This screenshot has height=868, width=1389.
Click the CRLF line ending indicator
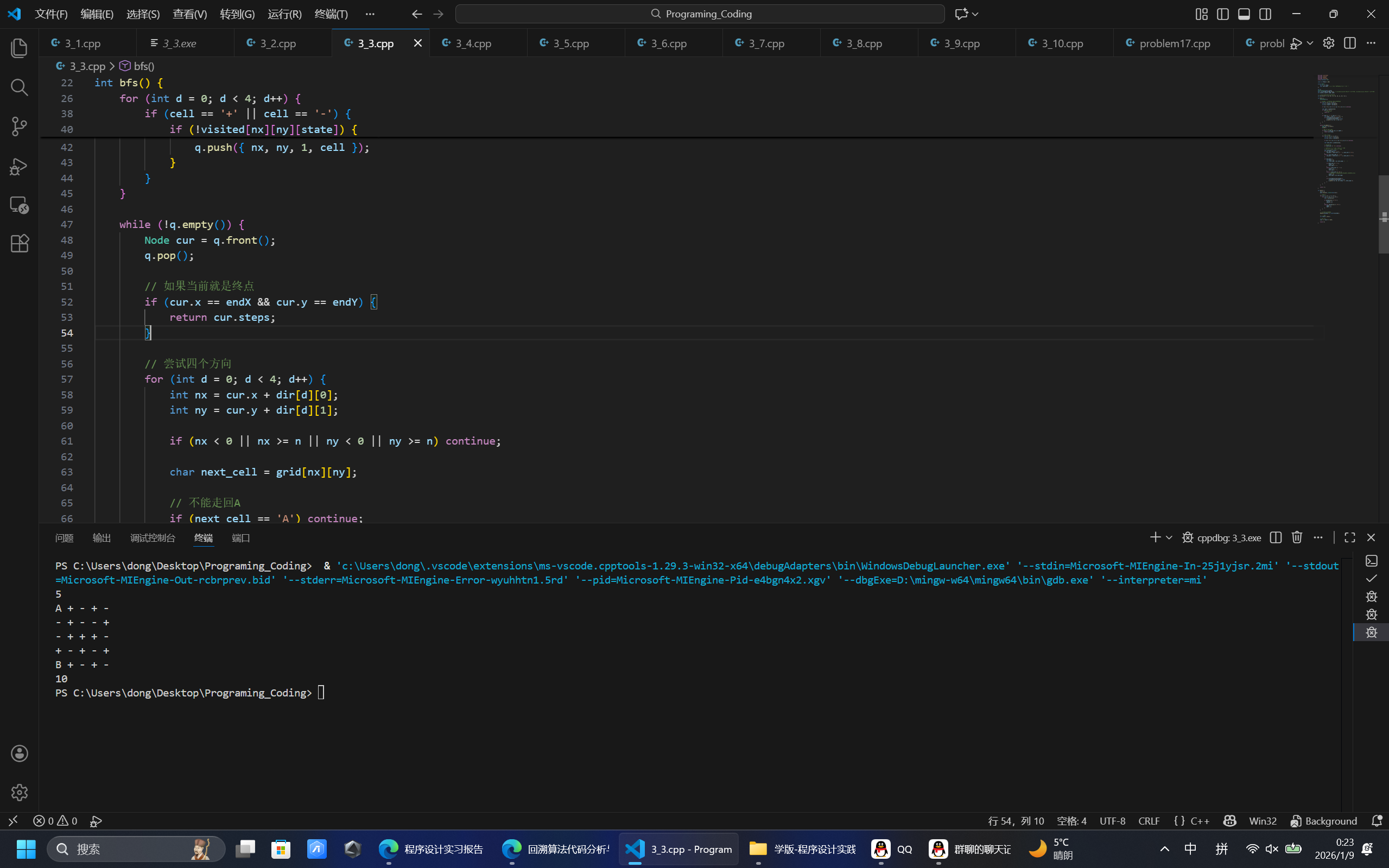pos(1149,821)
